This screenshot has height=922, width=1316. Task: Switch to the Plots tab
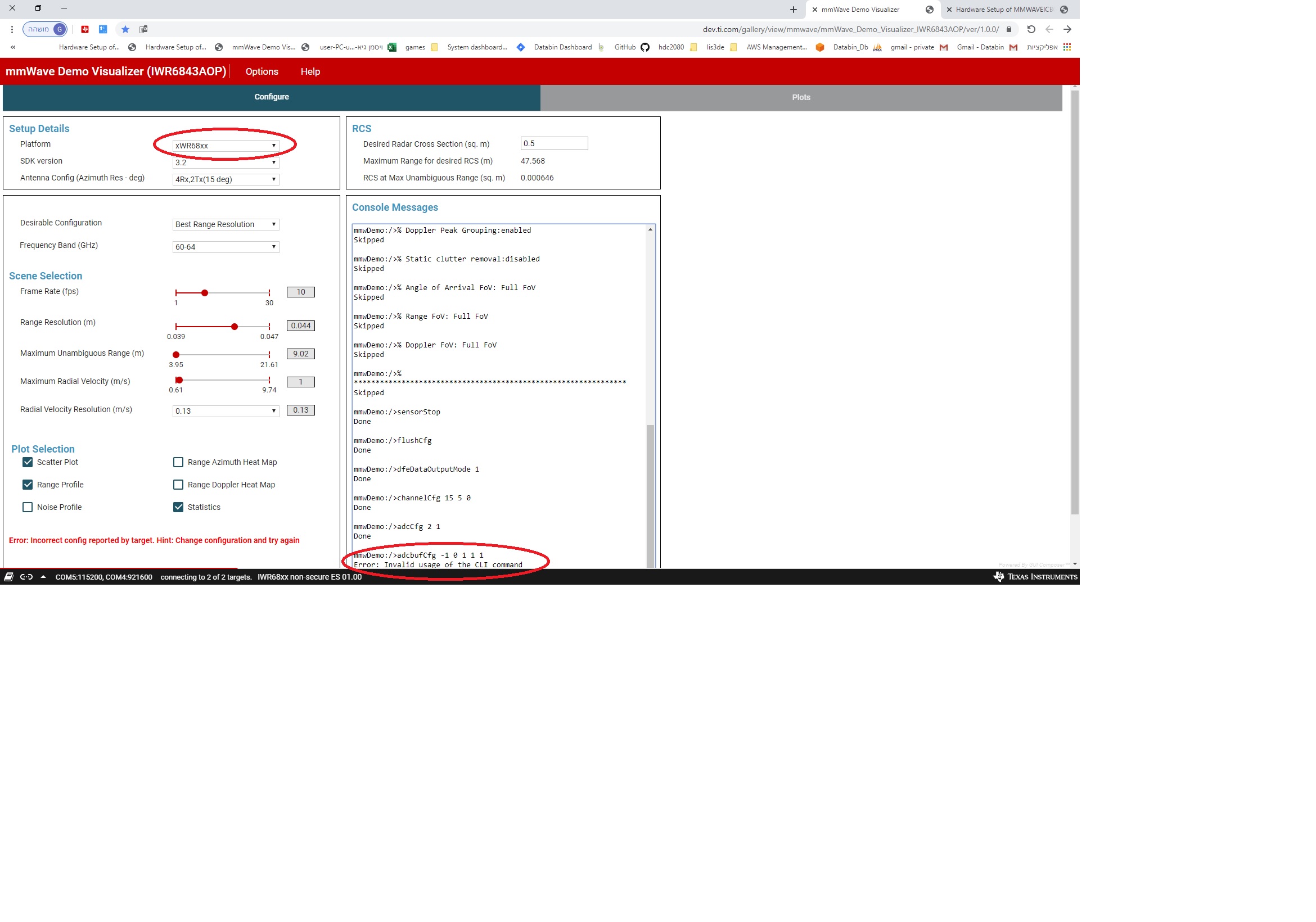click(x=801, y=97)
